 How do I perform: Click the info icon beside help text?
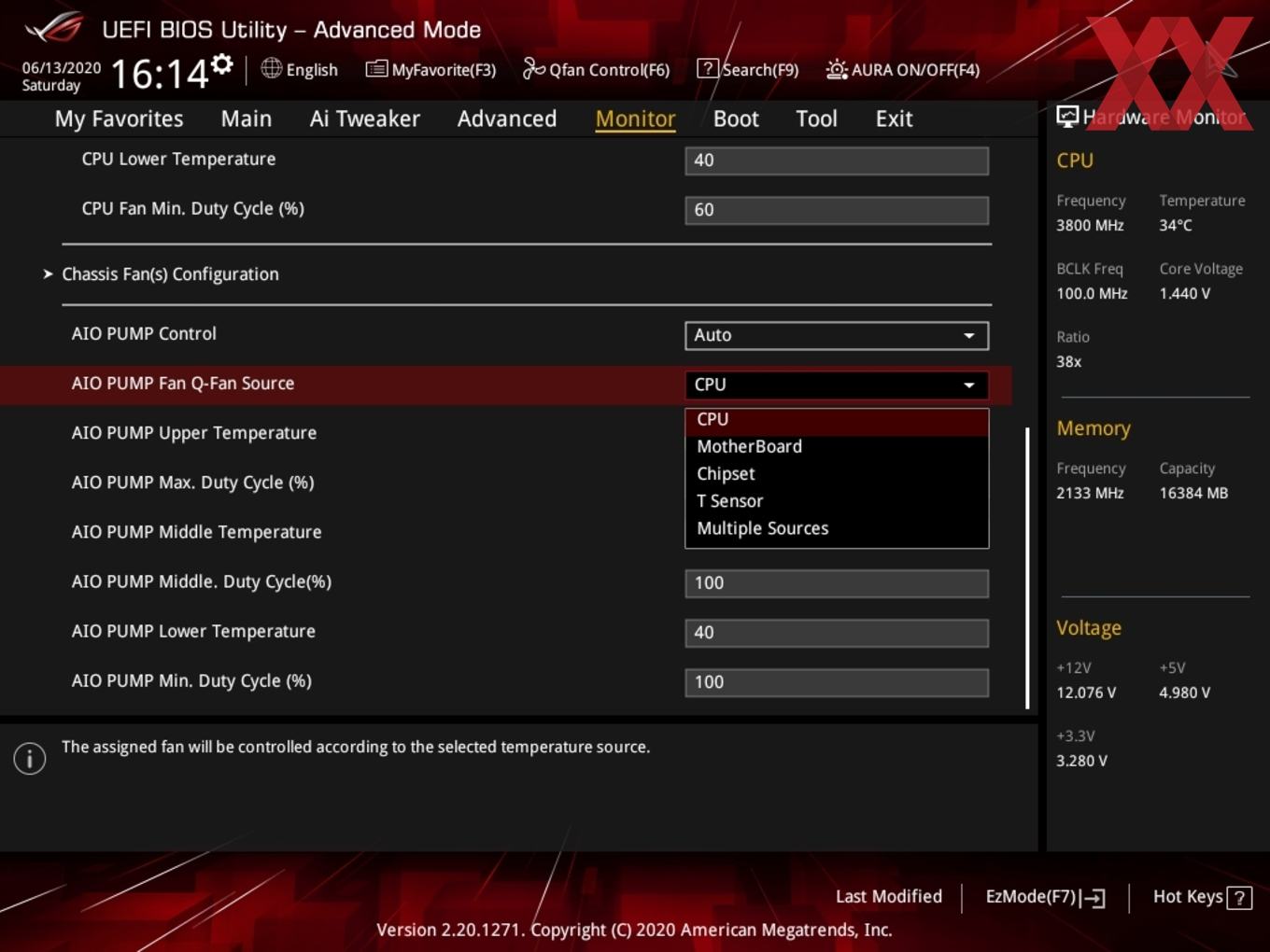coord(30,758)
